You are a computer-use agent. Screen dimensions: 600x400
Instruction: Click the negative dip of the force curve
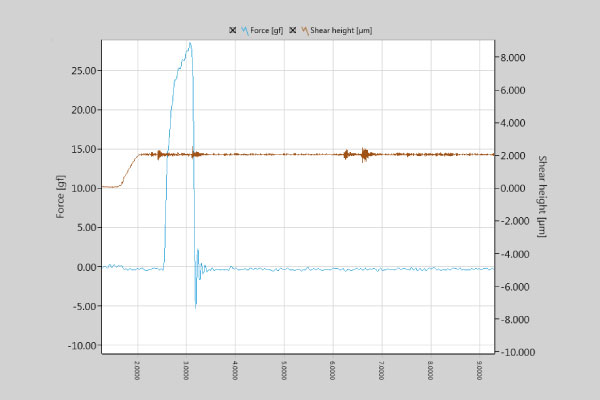[196, 304]
